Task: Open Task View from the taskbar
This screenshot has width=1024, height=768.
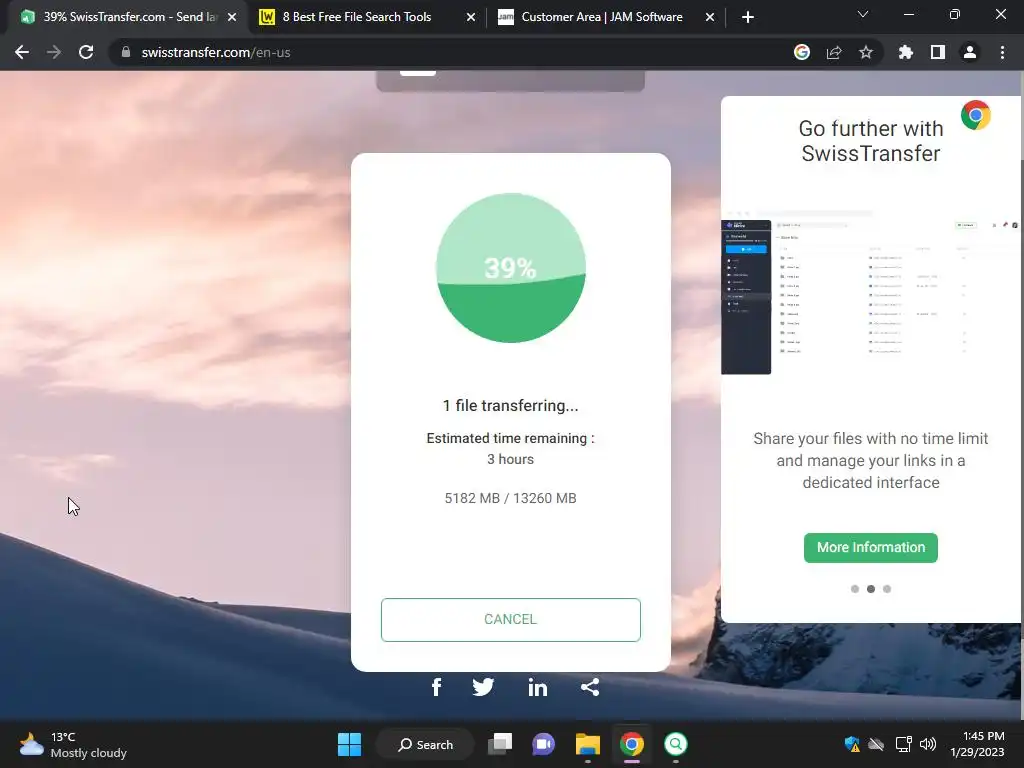Action: [x=500, y=744]
